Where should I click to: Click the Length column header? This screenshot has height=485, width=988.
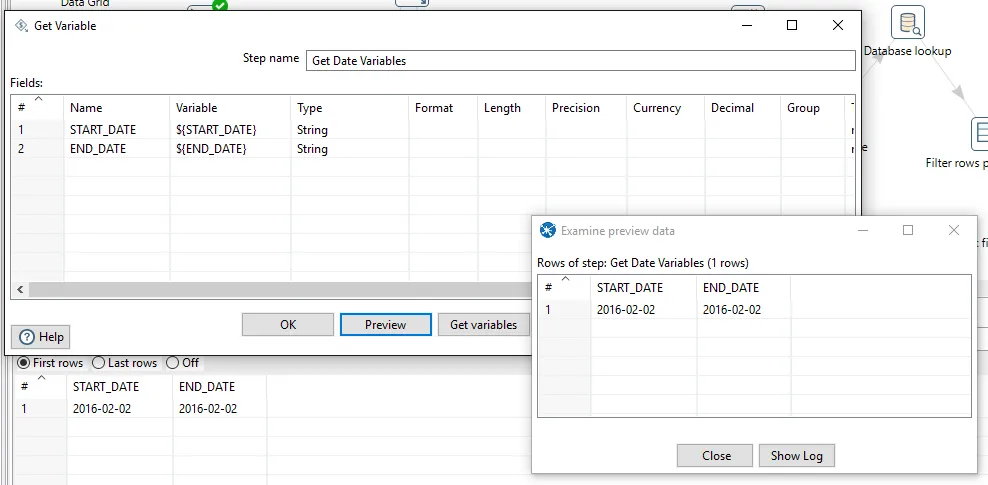(512, 107)
